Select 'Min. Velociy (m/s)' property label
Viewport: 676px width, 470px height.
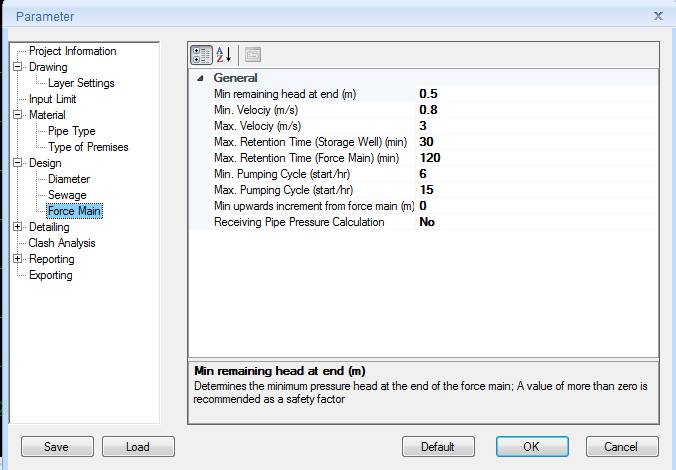tap(256, 110)
